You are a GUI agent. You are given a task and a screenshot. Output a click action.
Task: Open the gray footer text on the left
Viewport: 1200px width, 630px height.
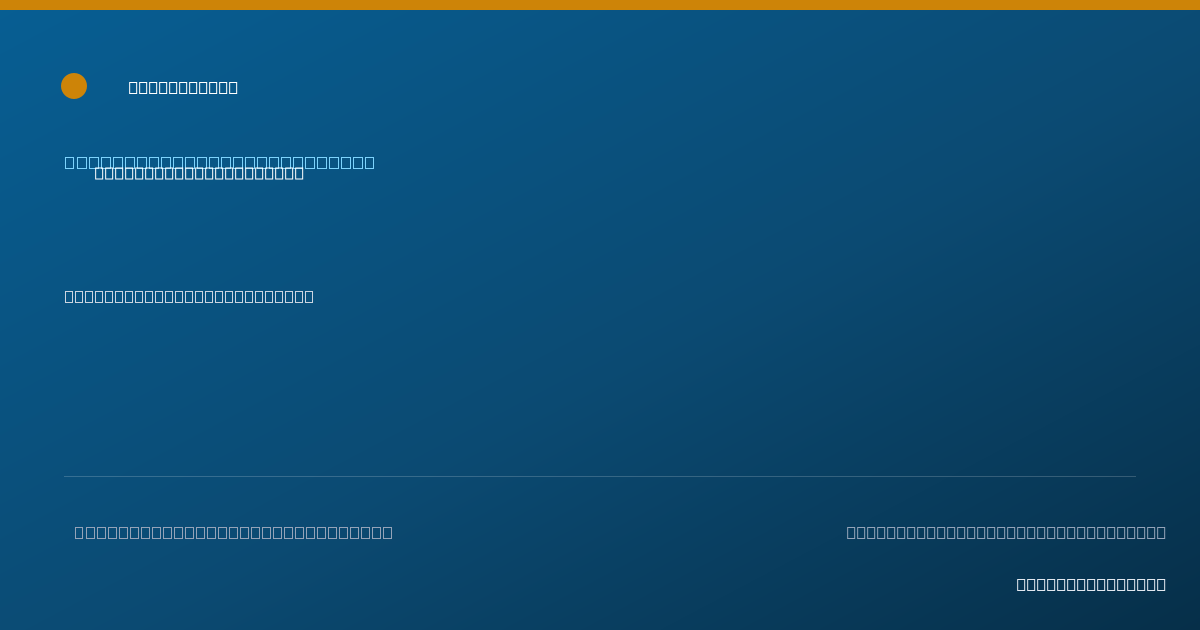click(233, 532)
